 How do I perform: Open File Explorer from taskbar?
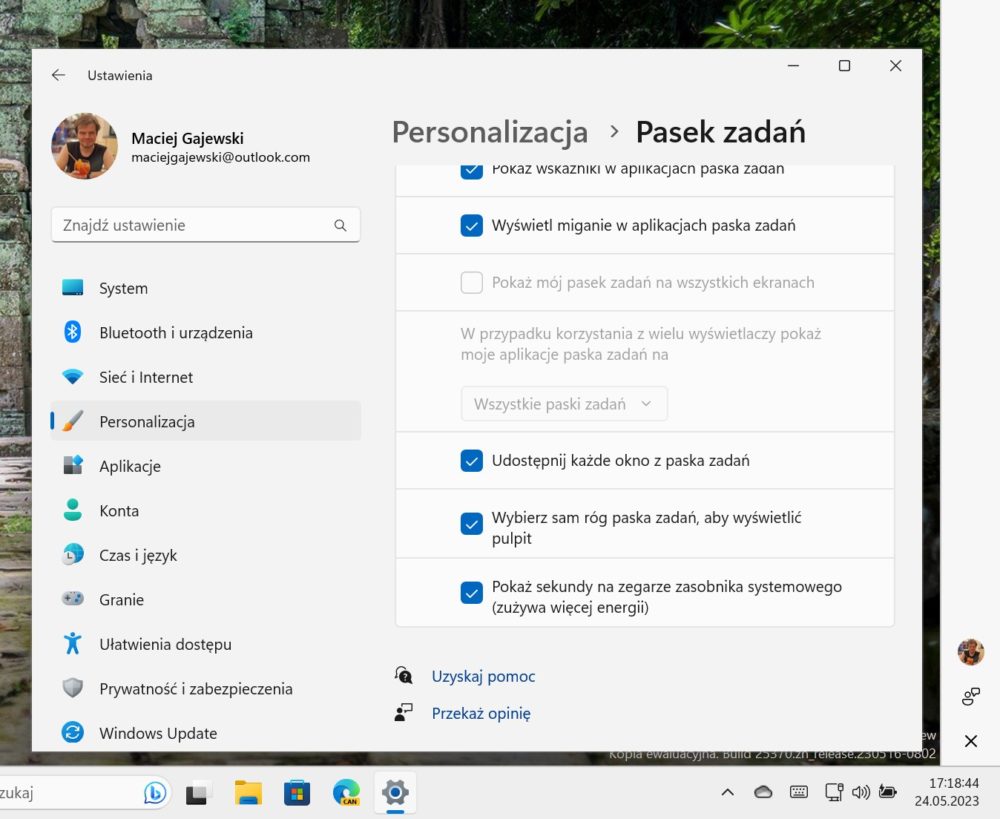[x=248, y=793]
